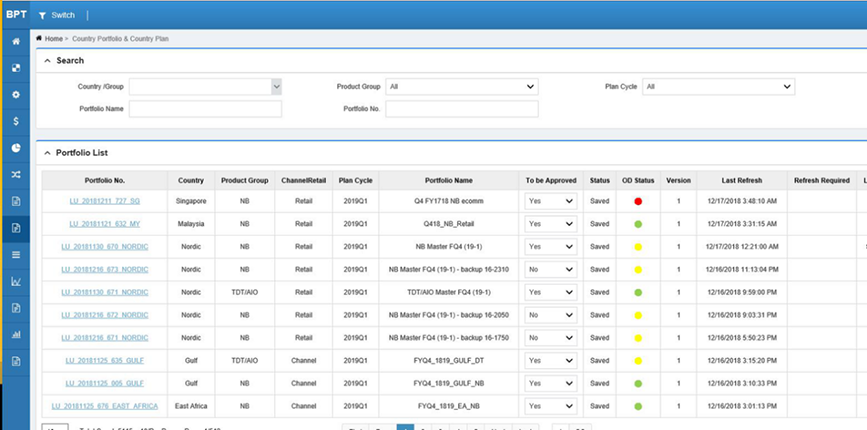Screen dimensions: 867x430
Task: Open portfolio LU_20181125_676_EAST_AFRICA link
Action: coord(105,406)
